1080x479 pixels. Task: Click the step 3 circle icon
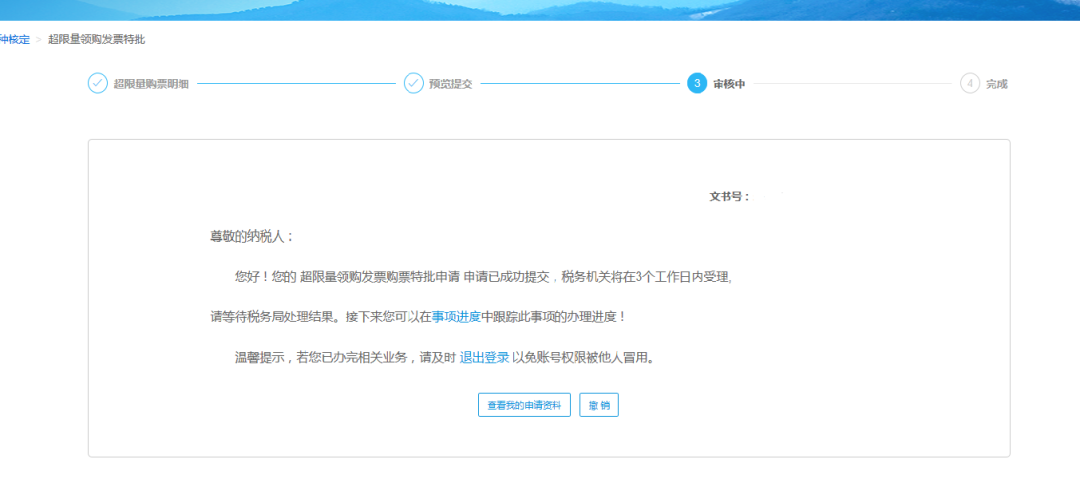click(x=697, y=83)
